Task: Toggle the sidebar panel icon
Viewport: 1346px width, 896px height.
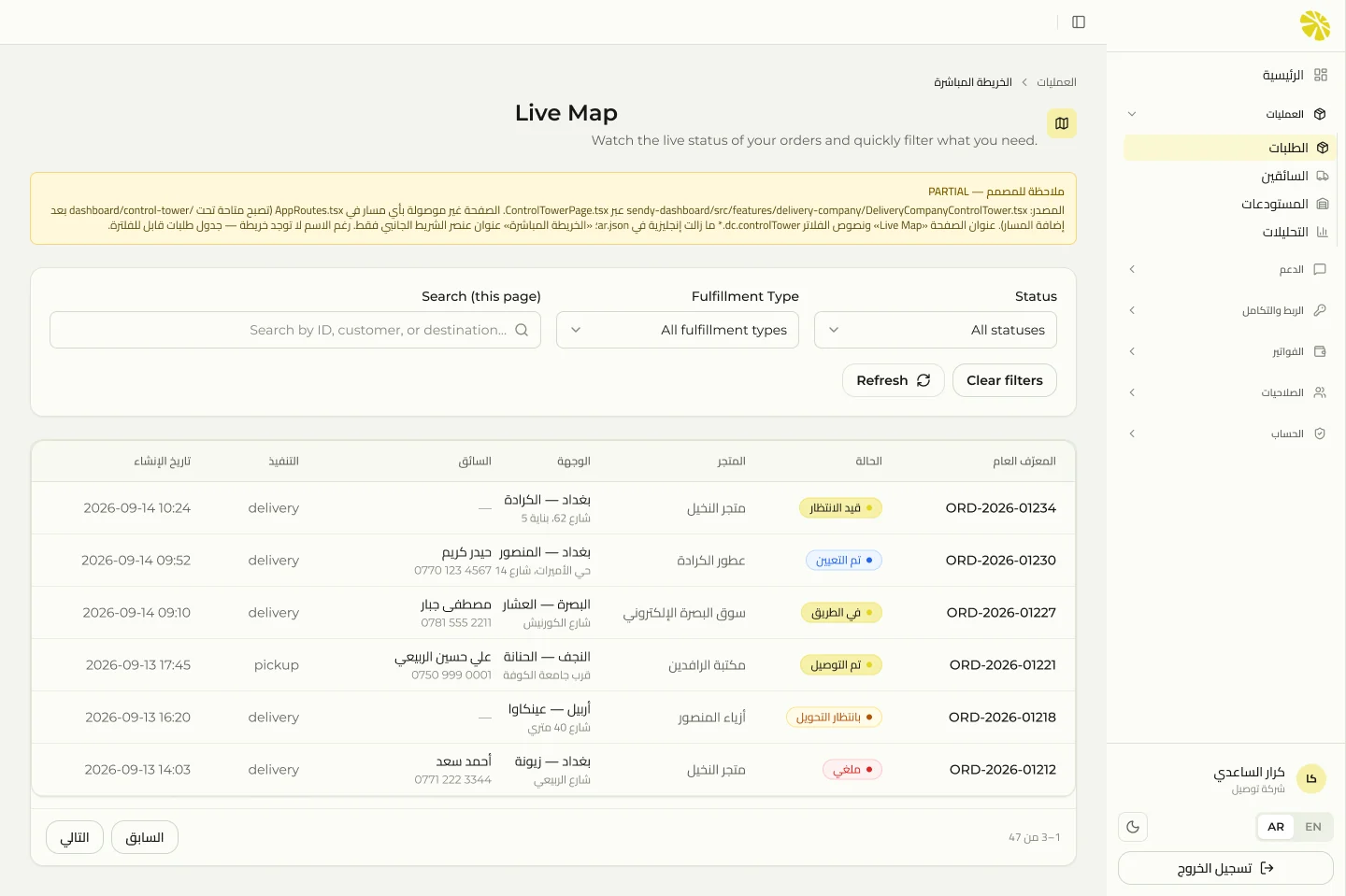Action: point(1079,22)
